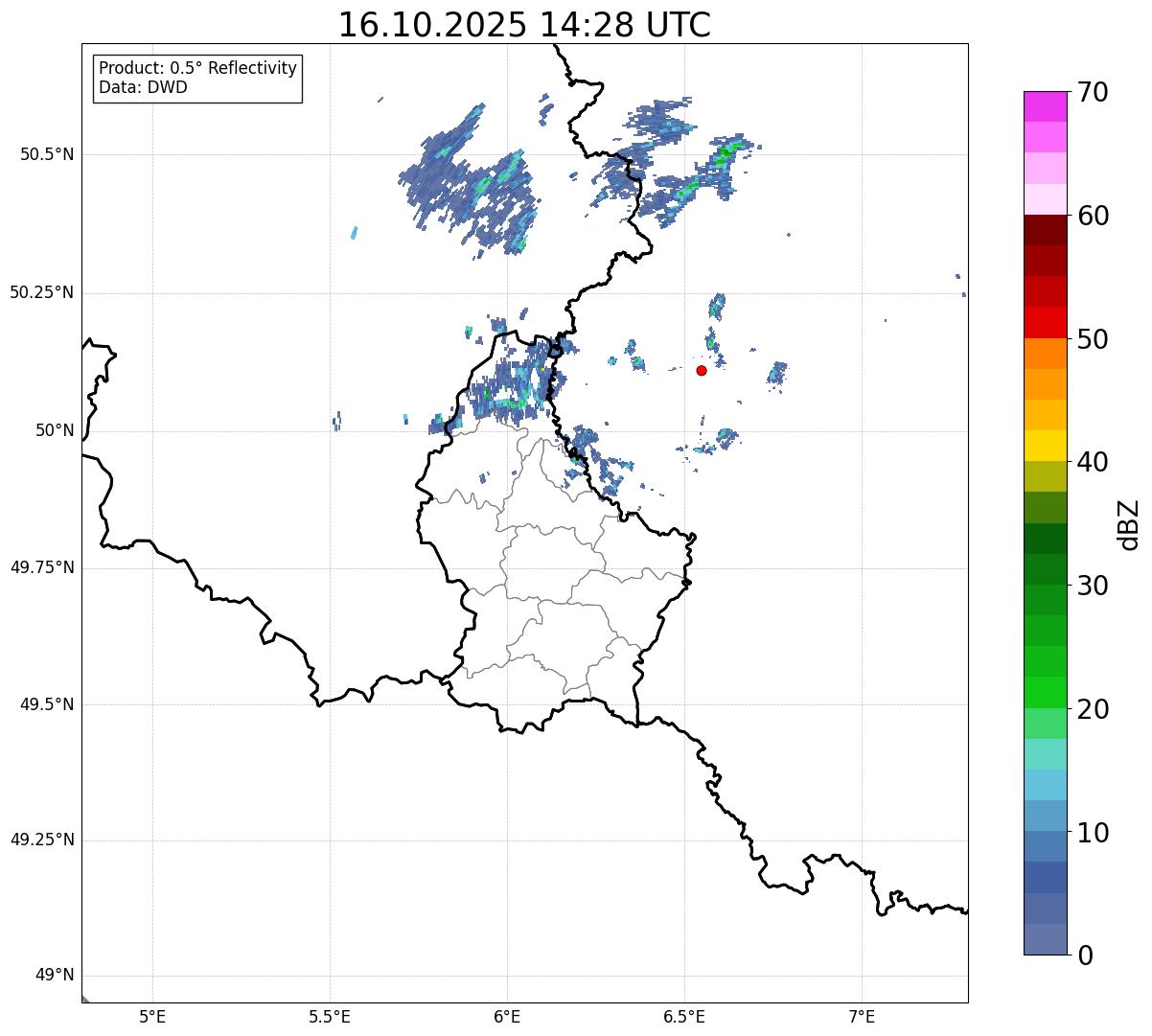Screen dimensions: 1152x1036
Task: Click the red station marker dot
Action: 702,370
